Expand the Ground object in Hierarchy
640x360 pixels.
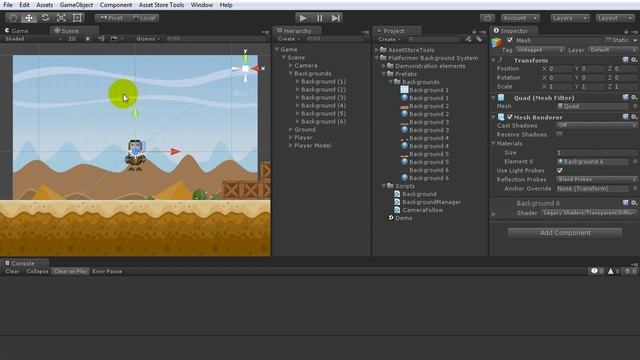pyautogui.click(x=291, y=129)
